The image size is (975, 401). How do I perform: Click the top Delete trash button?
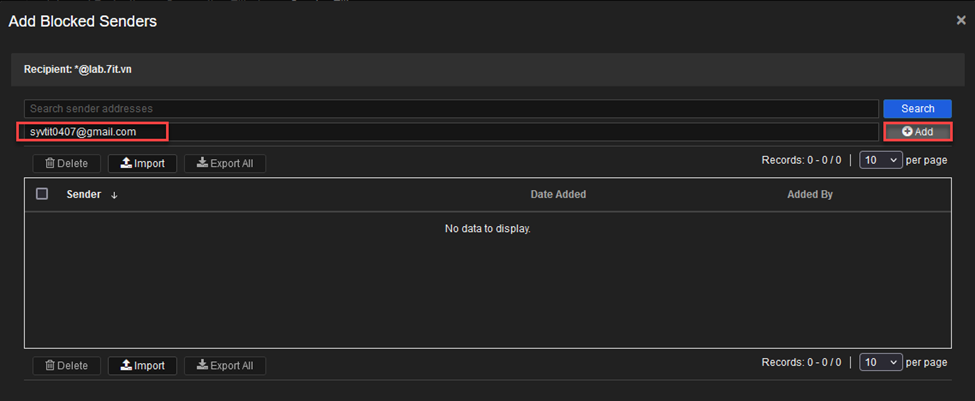(x=66, y=164)
